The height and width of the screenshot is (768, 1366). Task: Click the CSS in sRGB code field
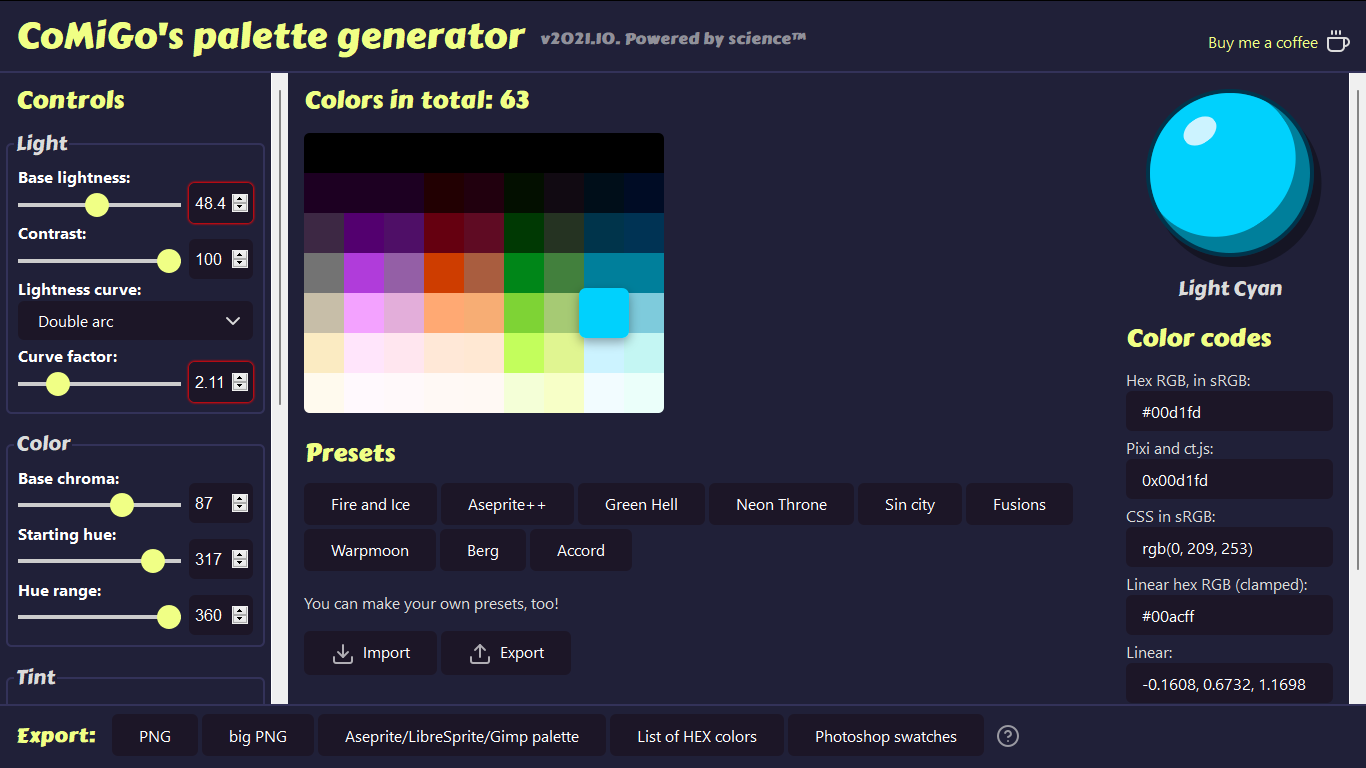coord(1229,547)
